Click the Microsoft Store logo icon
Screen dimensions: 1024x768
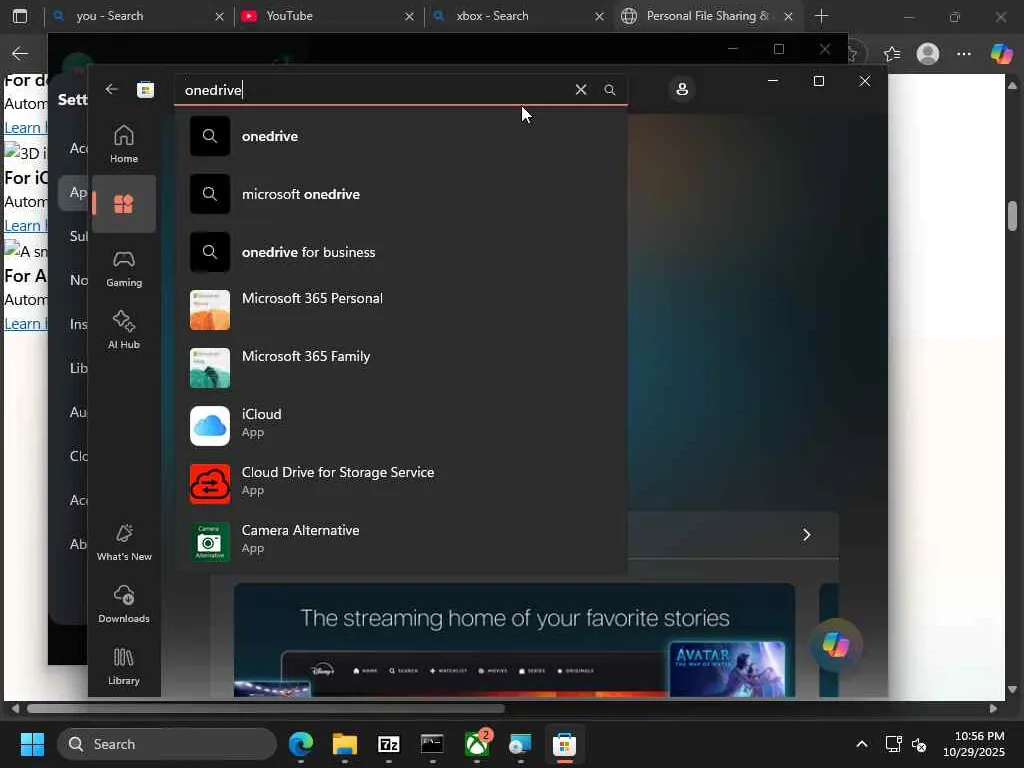click(x=145, y=89)
